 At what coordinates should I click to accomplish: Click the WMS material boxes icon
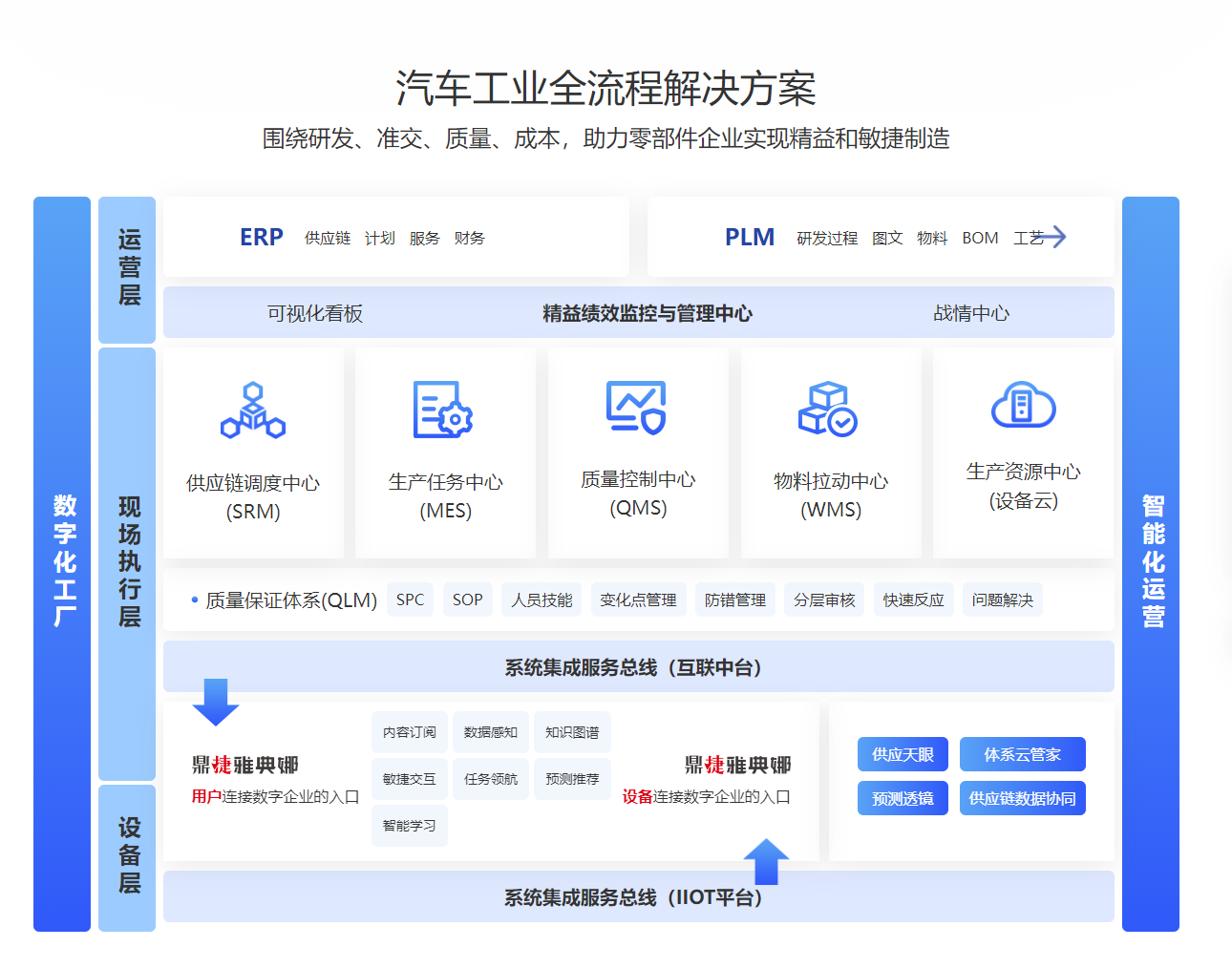[x=828, y=410]
